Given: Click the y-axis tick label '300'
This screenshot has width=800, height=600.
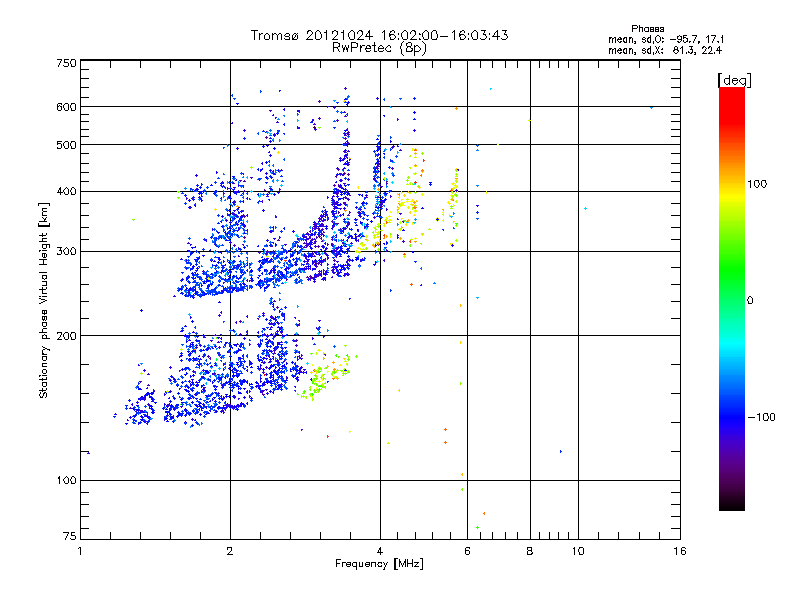Looking at the screenshot, I should (x=66, y=252).
